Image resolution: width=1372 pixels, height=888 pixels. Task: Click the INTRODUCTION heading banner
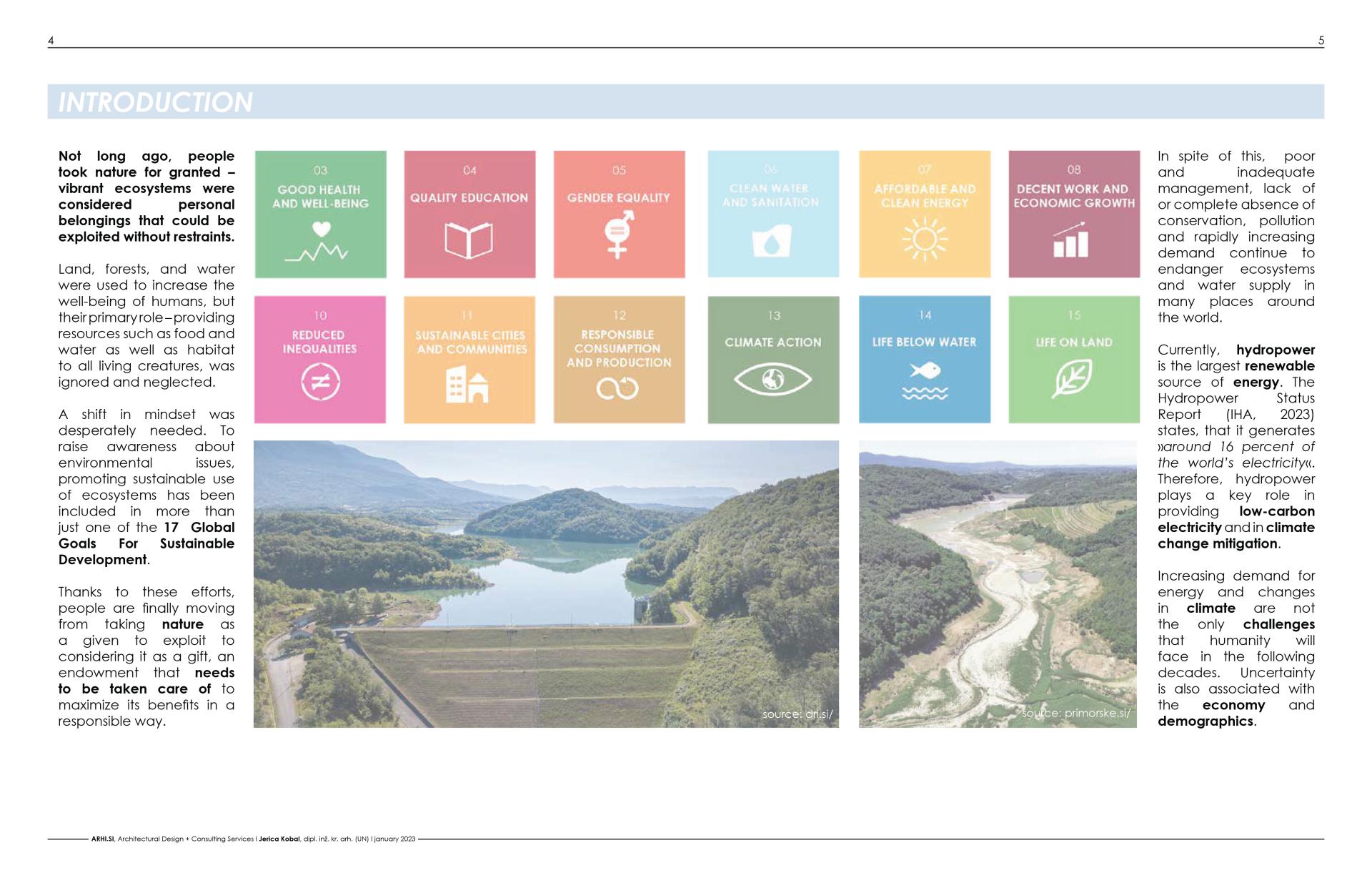[154, 102]
